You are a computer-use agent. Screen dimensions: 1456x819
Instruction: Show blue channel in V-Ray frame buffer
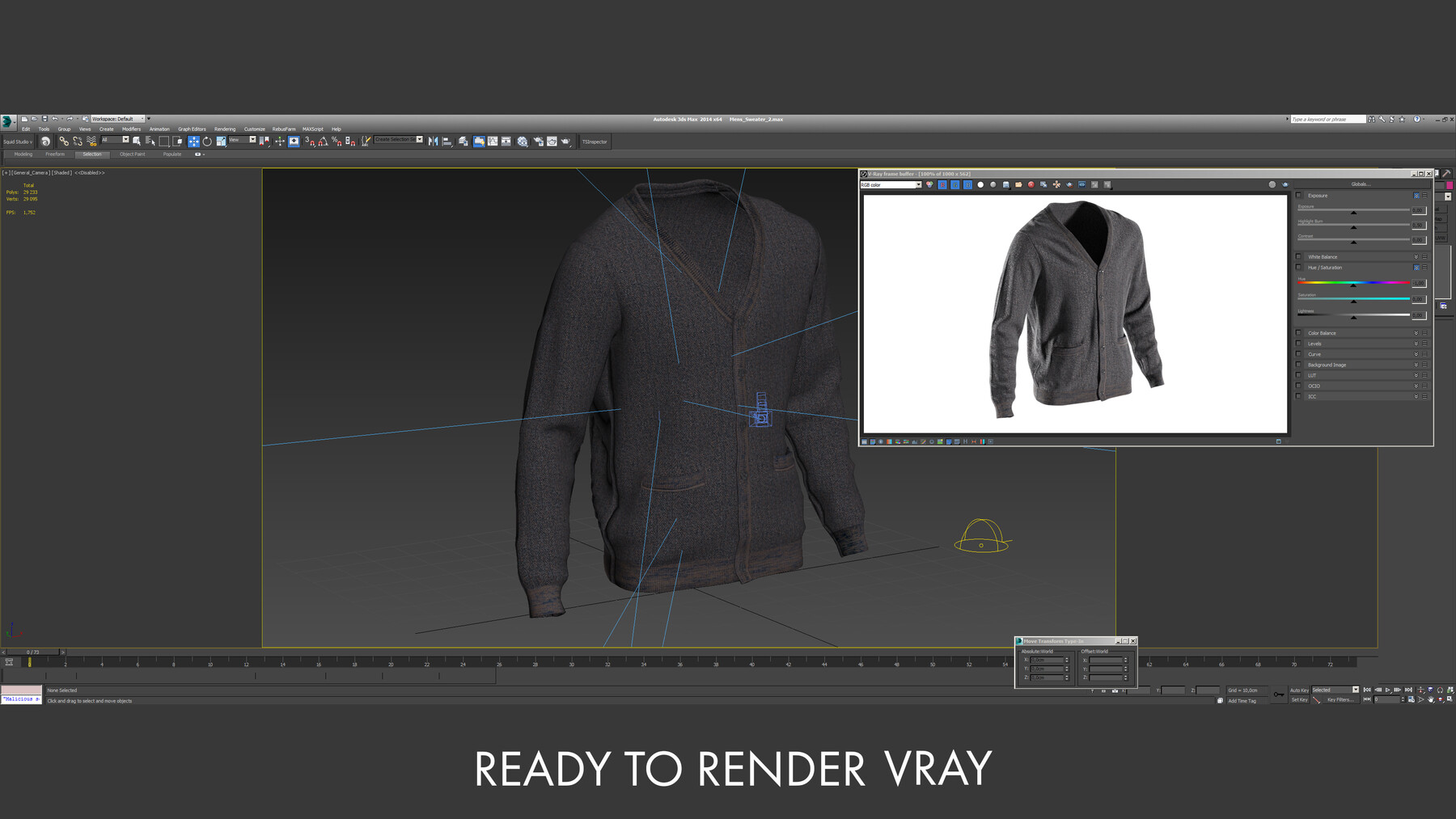[x=967, y=184]
